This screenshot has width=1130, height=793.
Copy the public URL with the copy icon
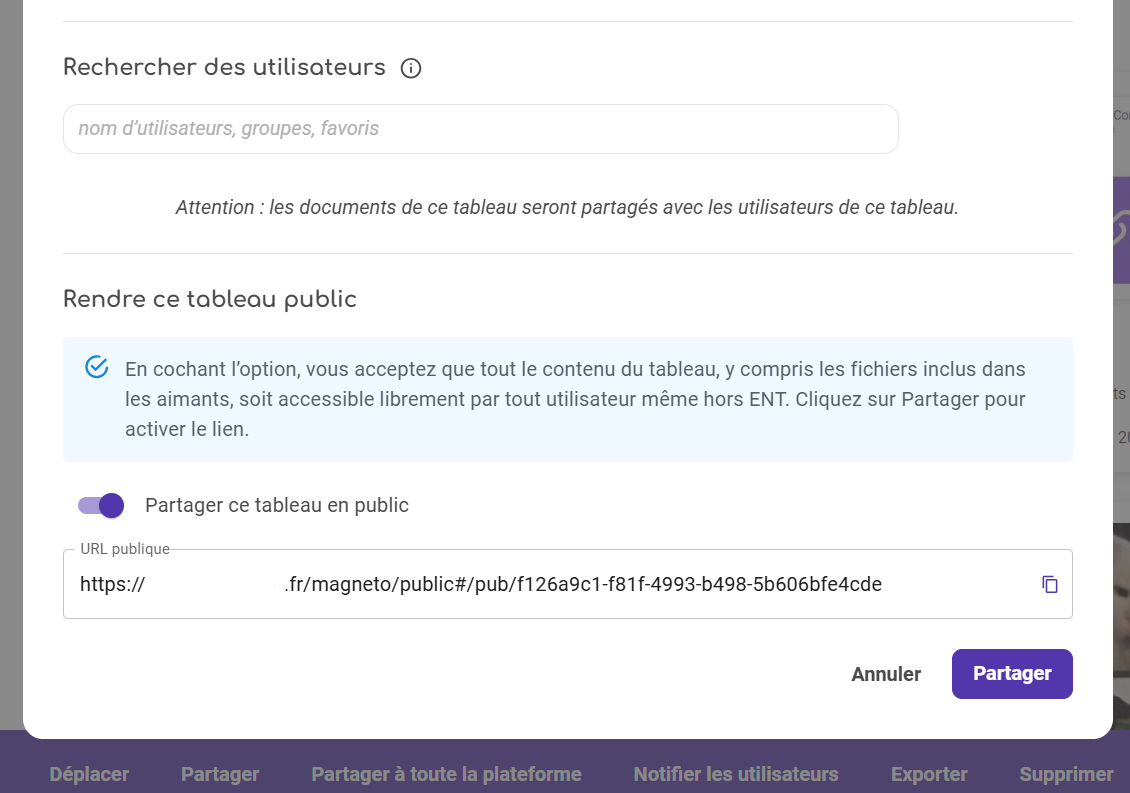tap(1049, 584)
